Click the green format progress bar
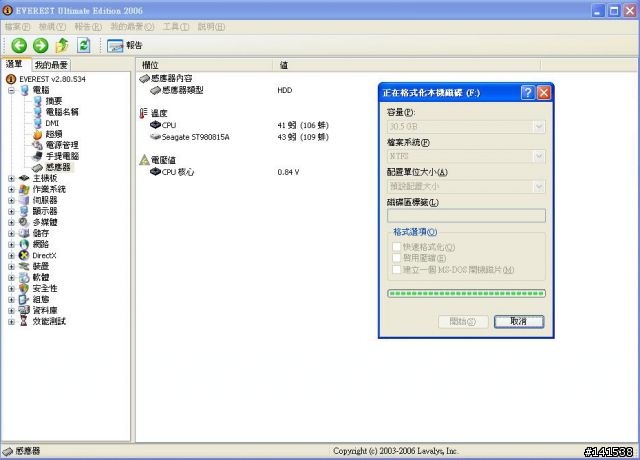This screenshot has width=640, height=460. click(x=466, y=293)
